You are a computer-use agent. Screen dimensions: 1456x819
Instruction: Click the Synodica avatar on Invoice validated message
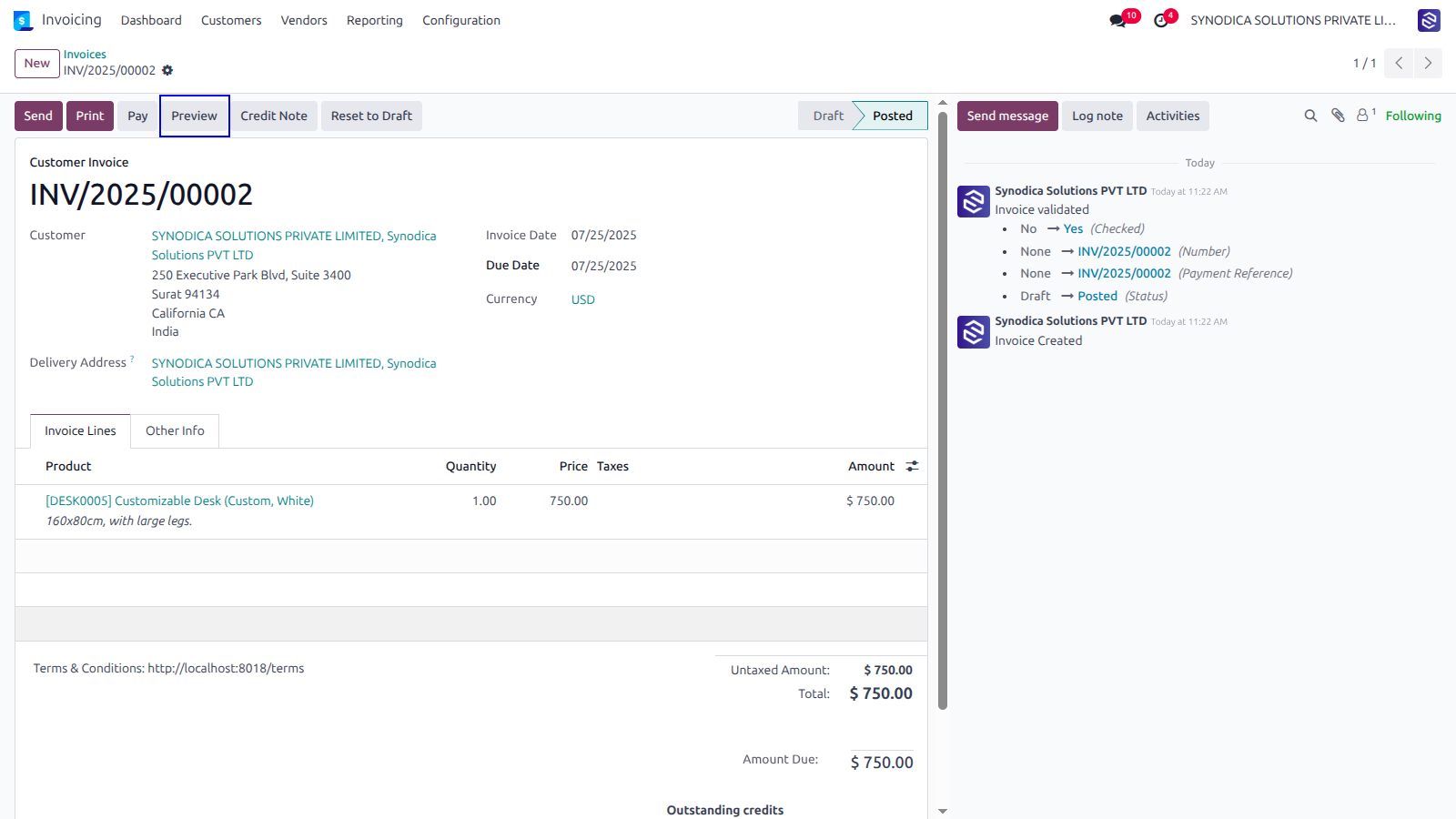click(974, 201)
